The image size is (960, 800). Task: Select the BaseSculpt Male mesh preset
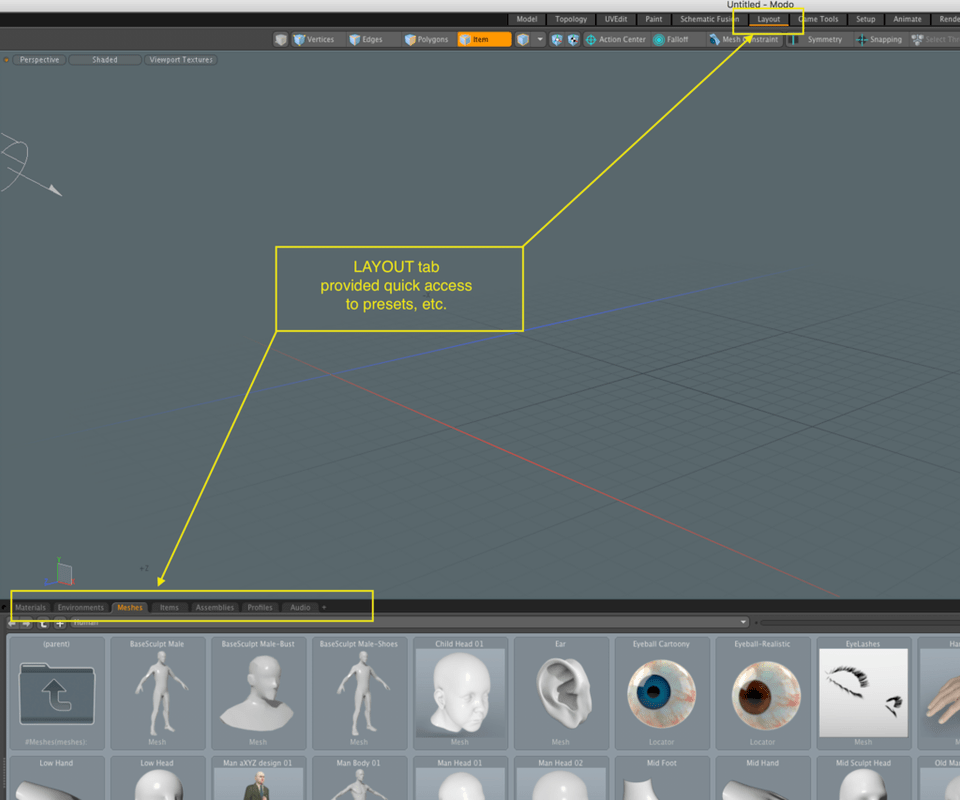[157, 693]
